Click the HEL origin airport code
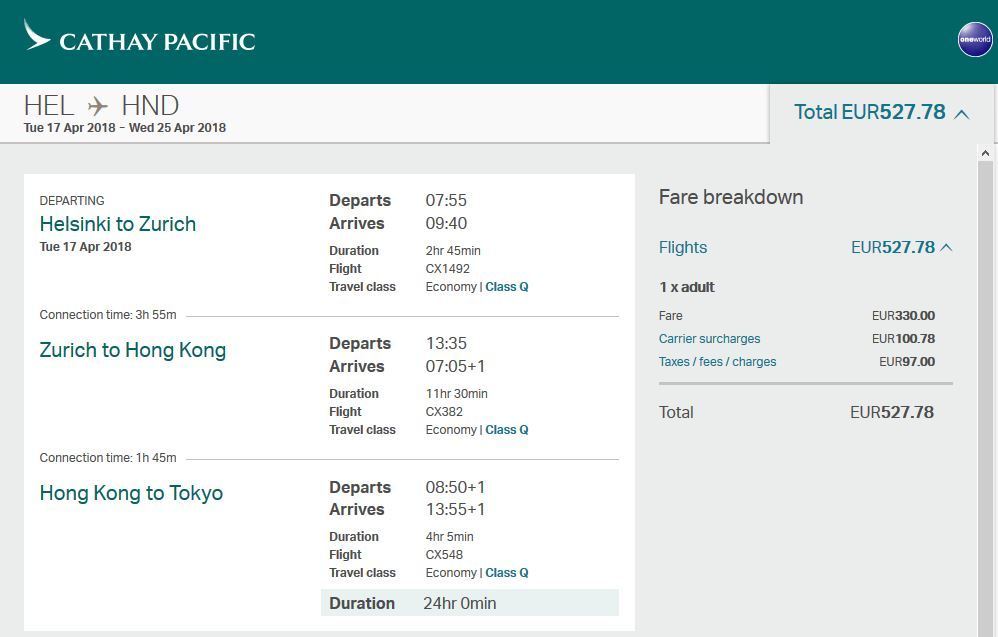Screen dimensions: 998x637 pos(49,106)
